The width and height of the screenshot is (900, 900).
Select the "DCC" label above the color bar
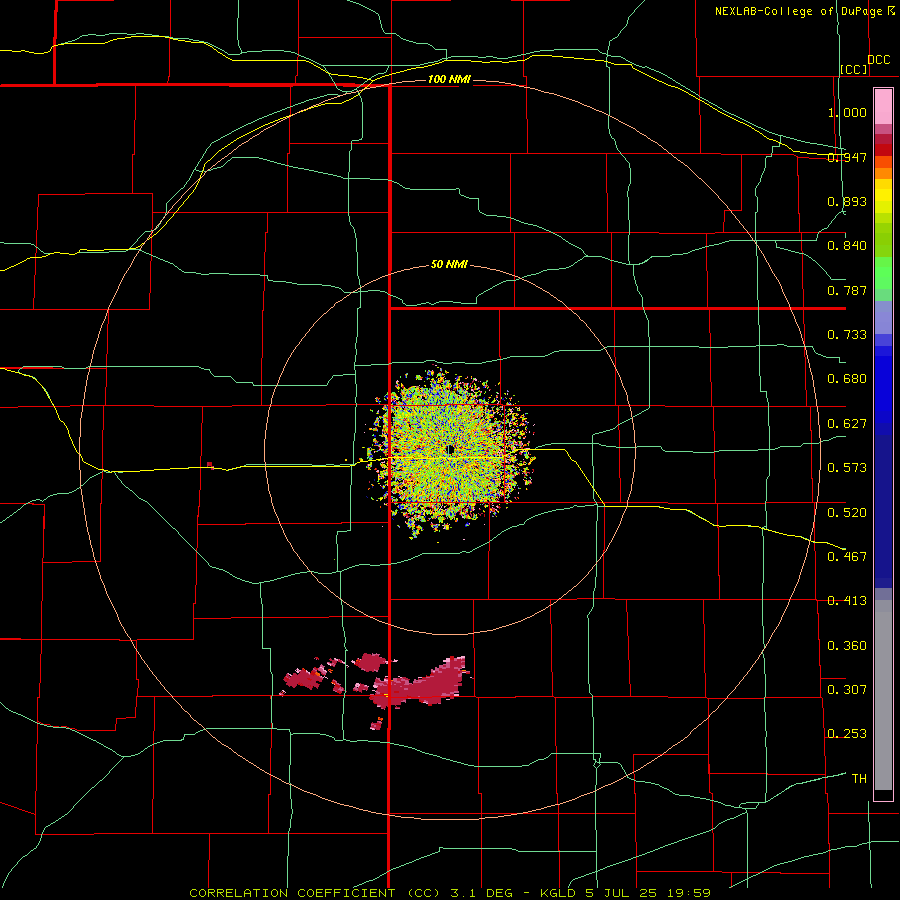[878, 60]
